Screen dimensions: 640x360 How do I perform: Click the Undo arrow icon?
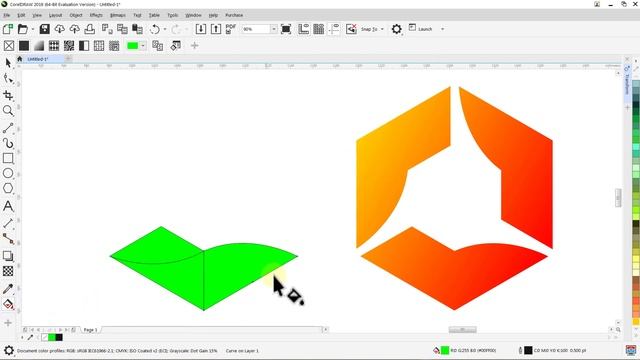(155, 29)
